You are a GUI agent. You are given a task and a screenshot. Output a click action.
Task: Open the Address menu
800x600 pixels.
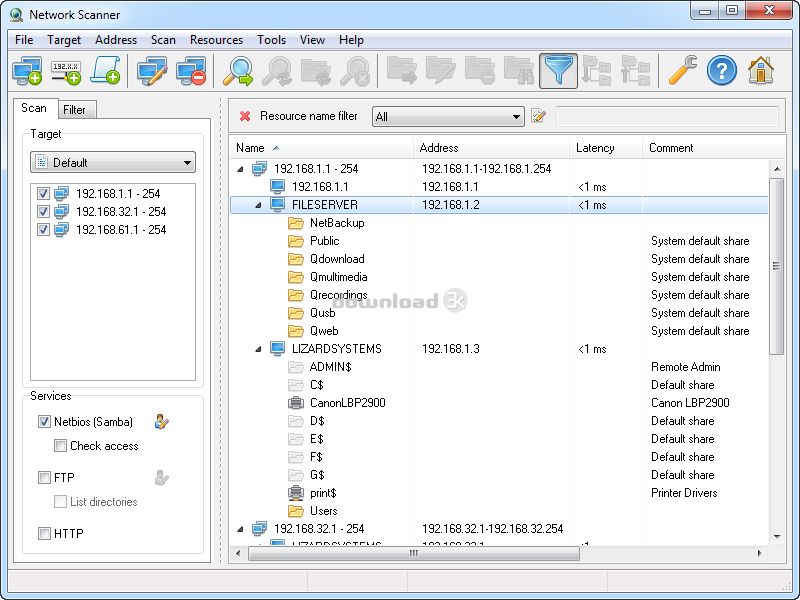pyautogui.click(x=116, y=40)
